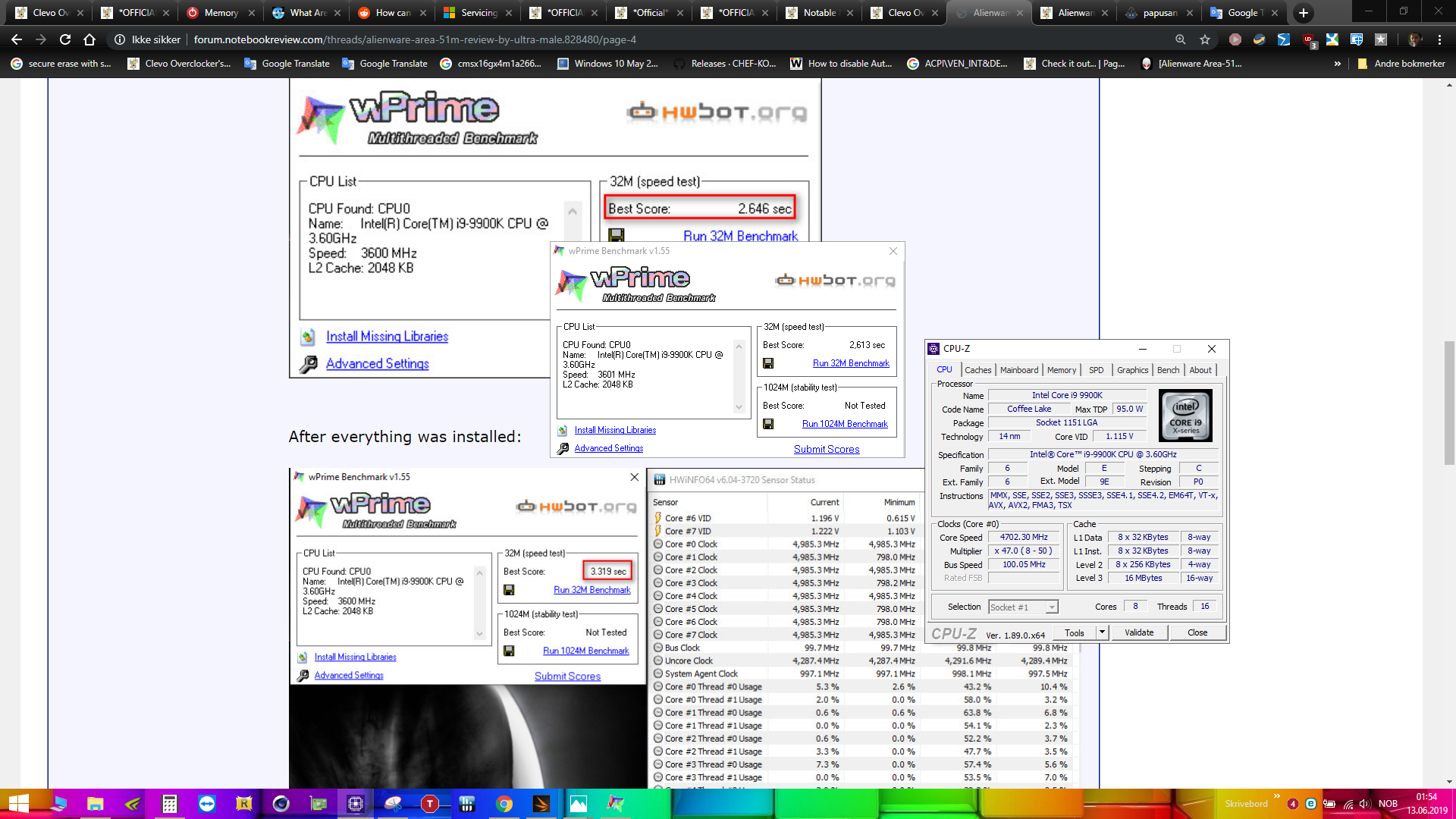
Task: Open the Clevo Overclocker's bookmark
Action: (x=179, y=64)
